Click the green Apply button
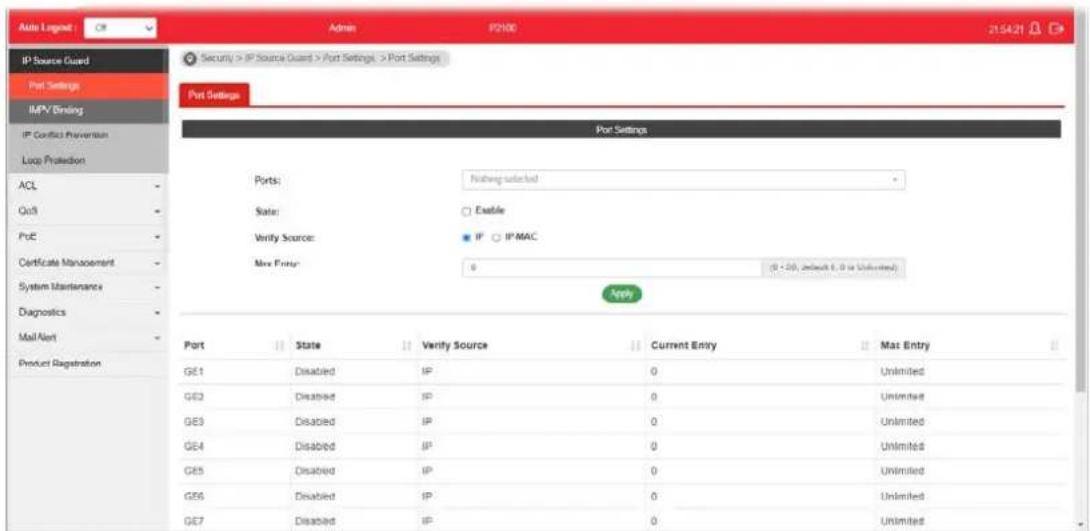 [621, 294]
